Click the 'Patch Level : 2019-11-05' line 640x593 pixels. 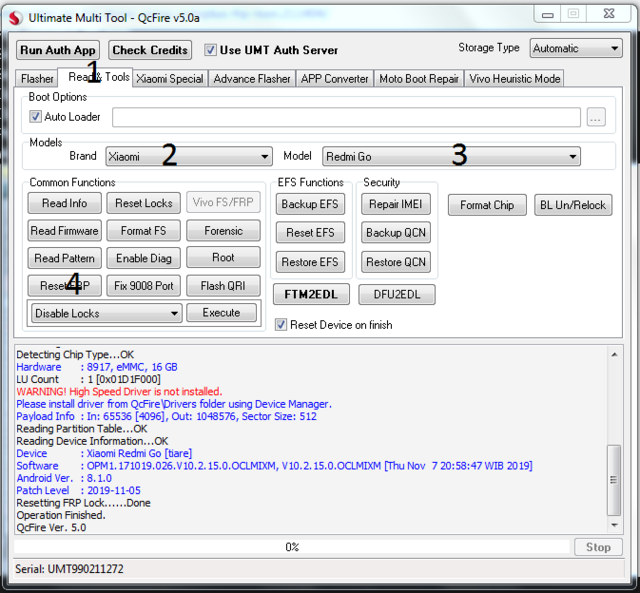coord(78,491)
